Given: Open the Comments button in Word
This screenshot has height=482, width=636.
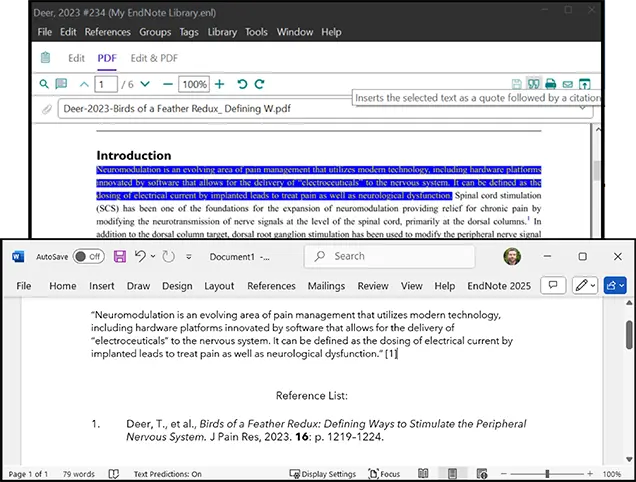Looking at the screenshot, I should click(552, 285).
